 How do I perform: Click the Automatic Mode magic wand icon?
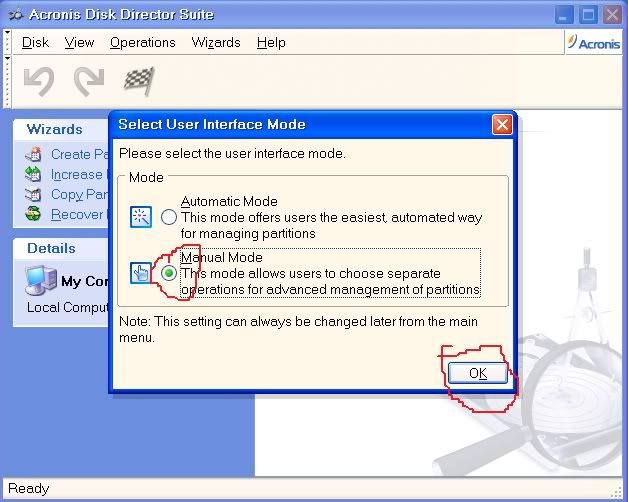(141, 217)
